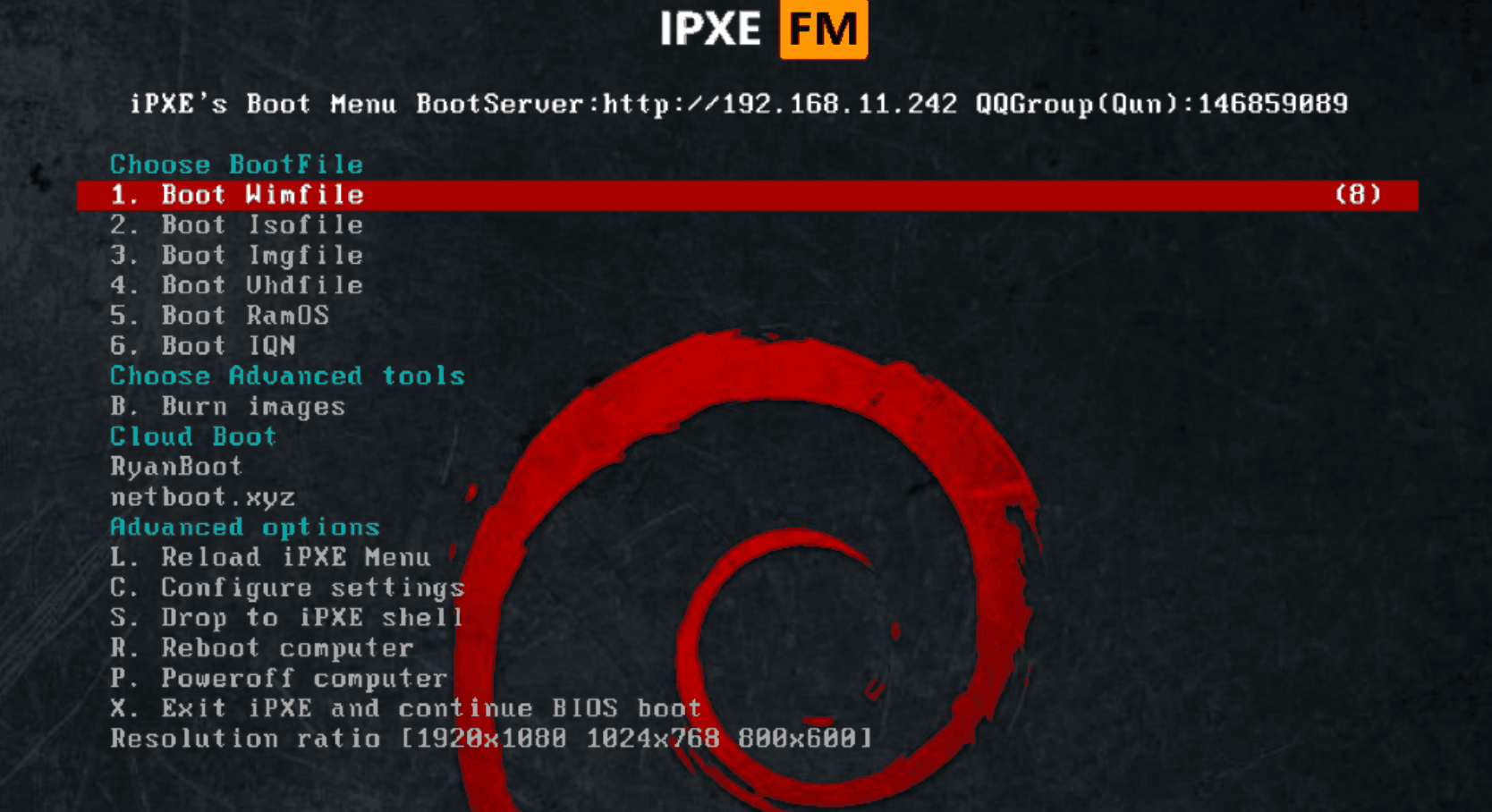Open Configure settings

pos(286,588)
